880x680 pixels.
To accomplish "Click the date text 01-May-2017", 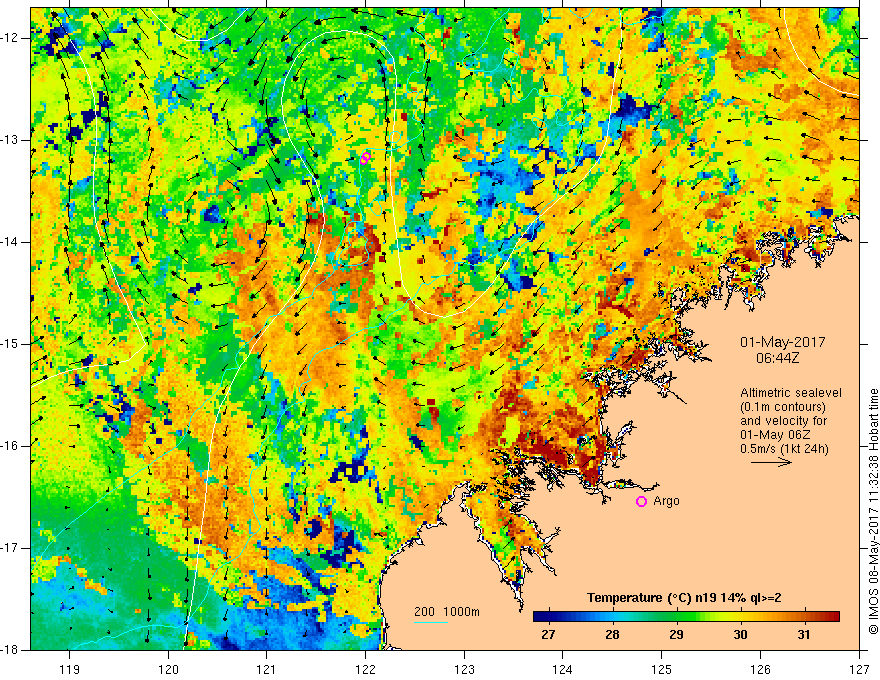I will (x=782, y=342).
